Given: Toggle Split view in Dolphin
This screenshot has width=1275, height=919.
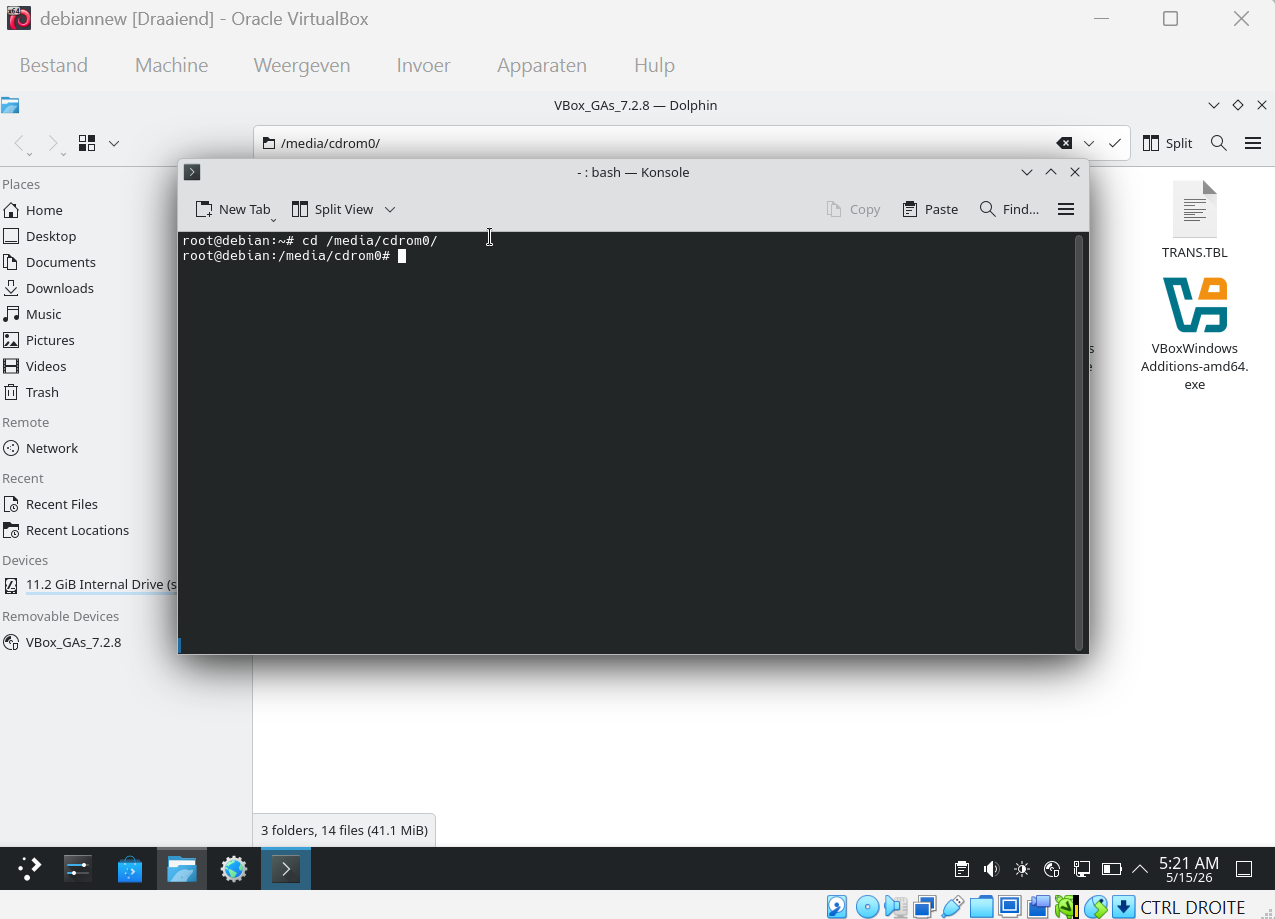Looking at the screenshot, I should pos(1168,143).
